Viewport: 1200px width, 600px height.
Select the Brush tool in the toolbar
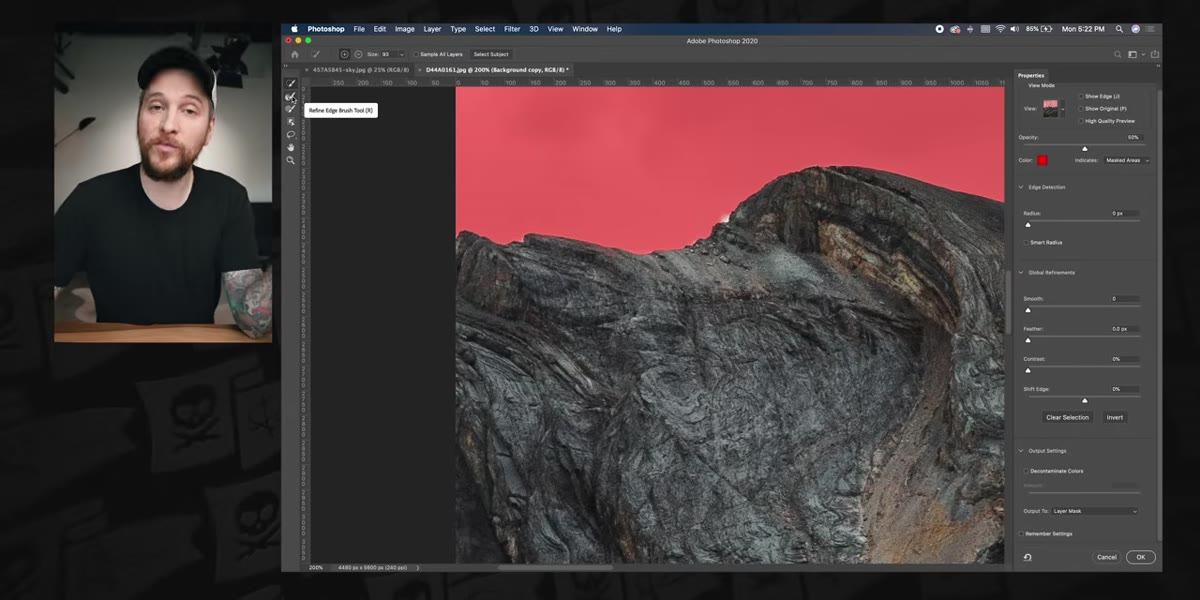tap(291, 109)
